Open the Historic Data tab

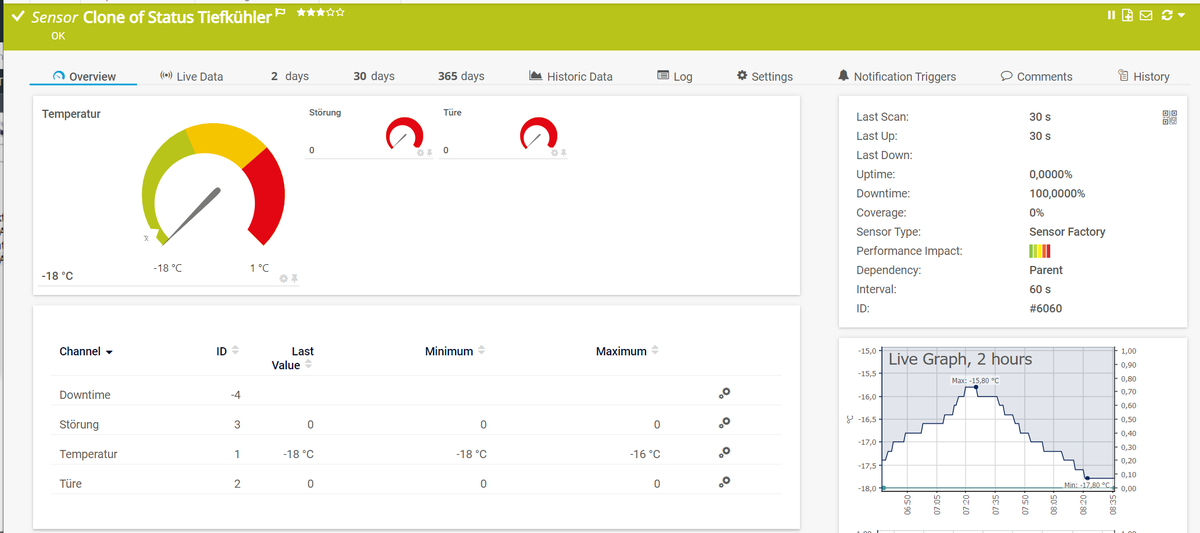pyautogui.click(x=570, y=76)
